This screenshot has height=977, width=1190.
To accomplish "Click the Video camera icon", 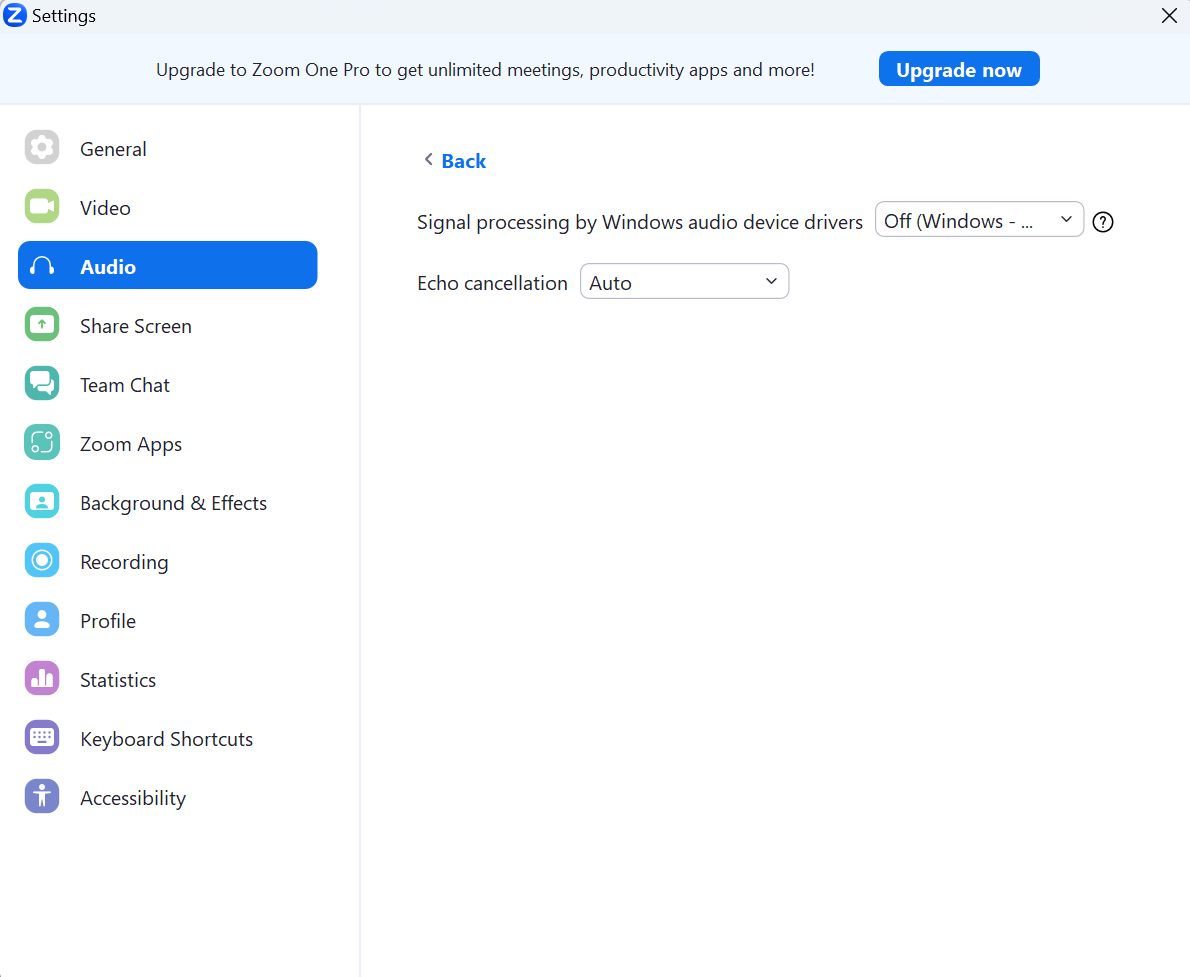I will [x=42, y=206].
